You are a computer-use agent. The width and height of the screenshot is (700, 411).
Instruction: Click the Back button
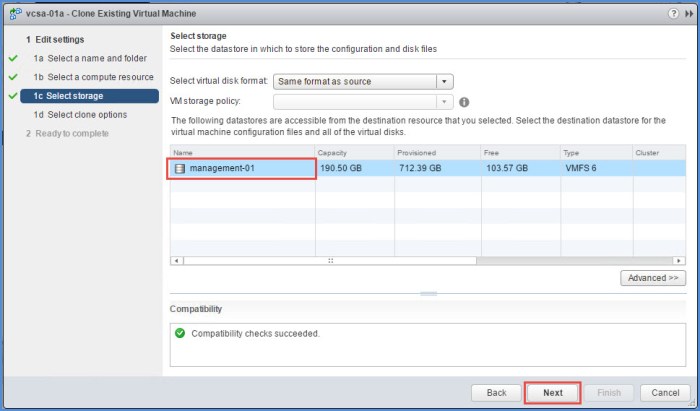point(496,393)
